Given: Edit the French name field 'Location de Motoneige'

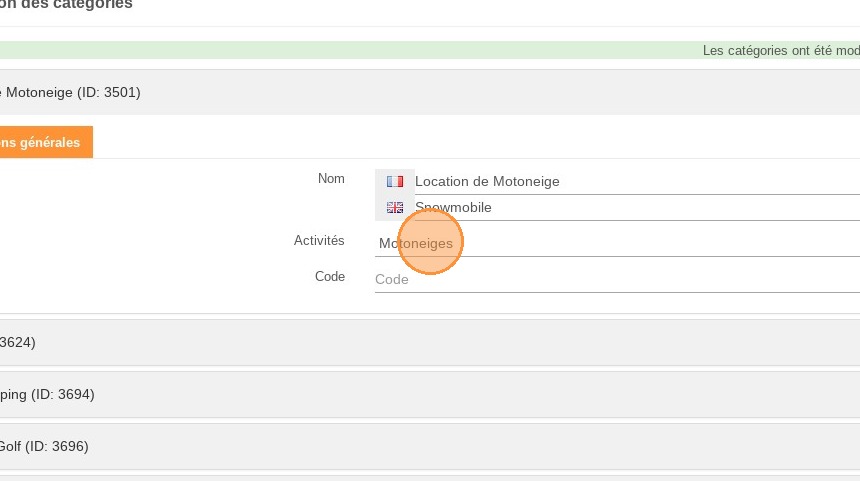Looking at the screenshot, I should 637,182.
